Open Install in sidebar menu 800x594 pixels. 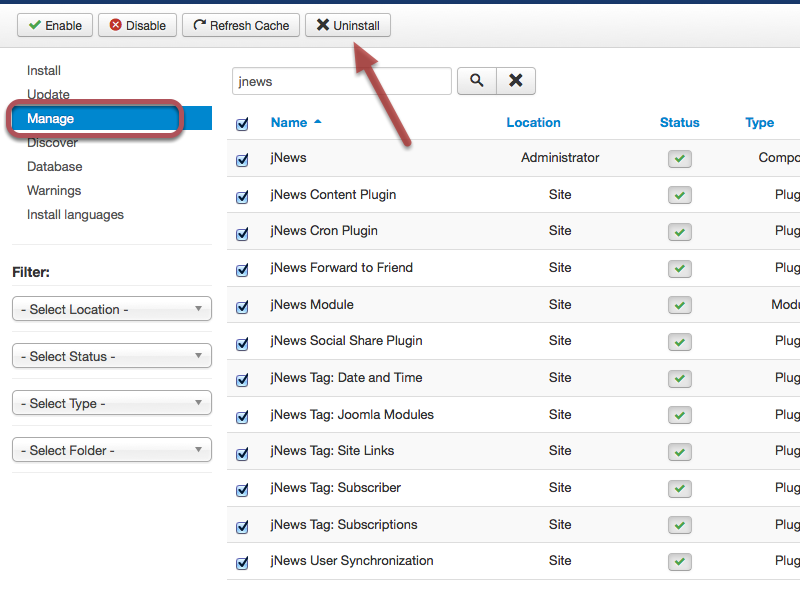pos(44,70)
